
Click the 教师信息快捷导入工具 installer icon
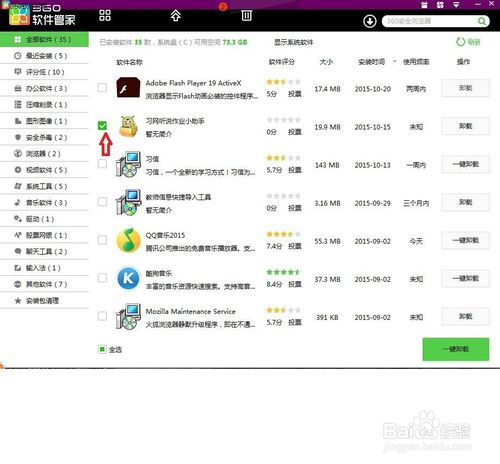[128, 202]
